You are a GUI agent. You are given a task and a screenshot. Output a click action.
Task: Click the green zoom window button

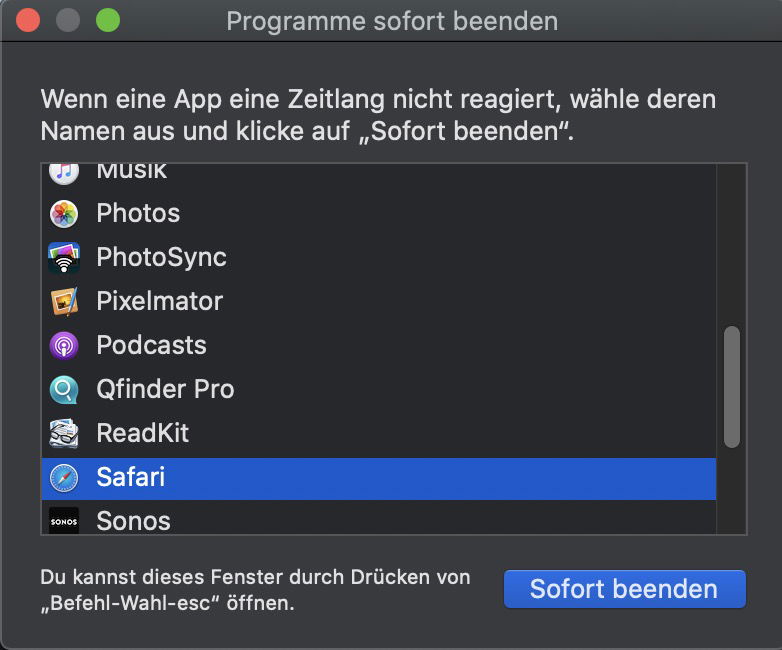tap(108, 20)
